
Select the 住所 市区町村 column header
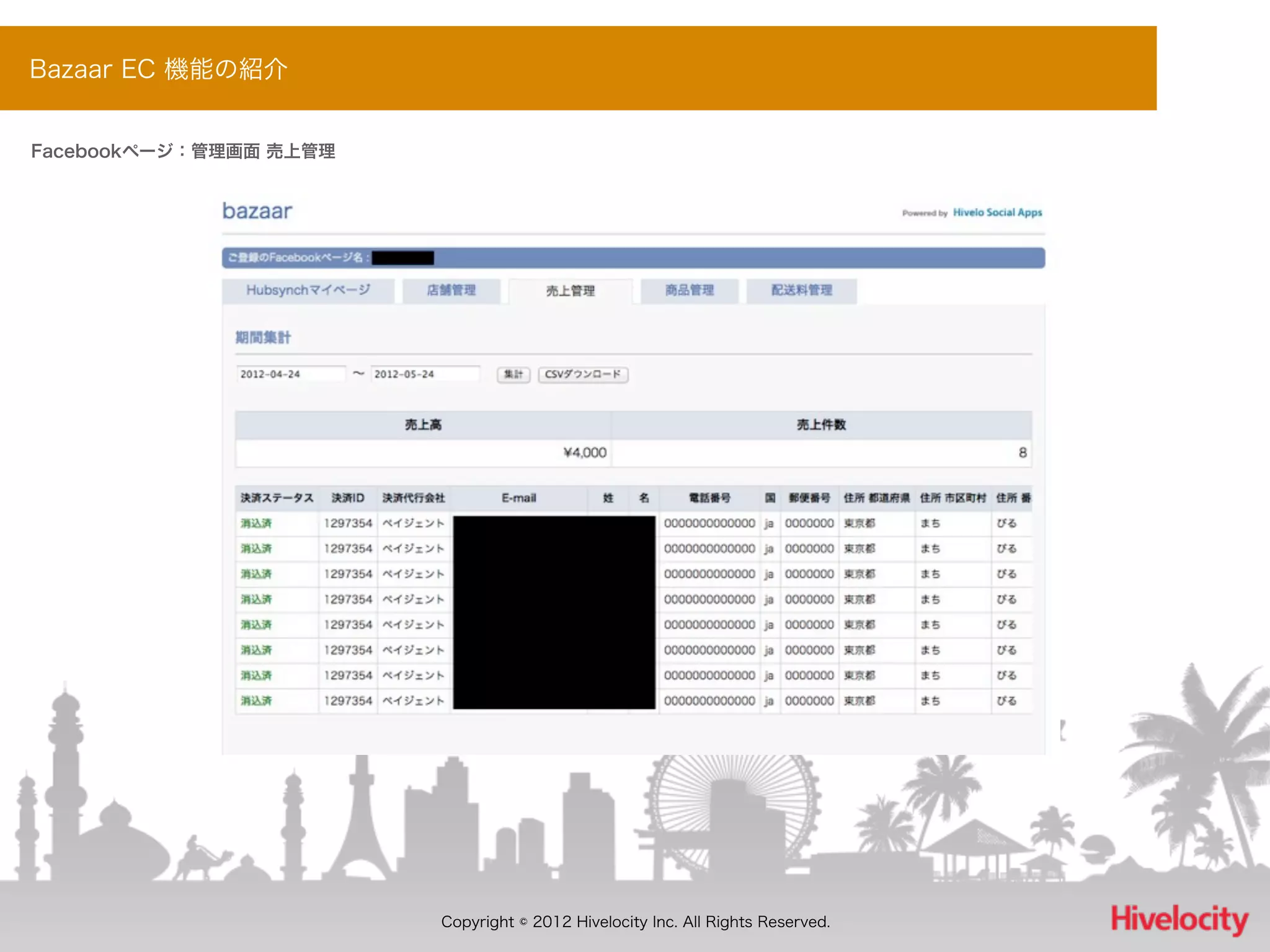[952, 498]
